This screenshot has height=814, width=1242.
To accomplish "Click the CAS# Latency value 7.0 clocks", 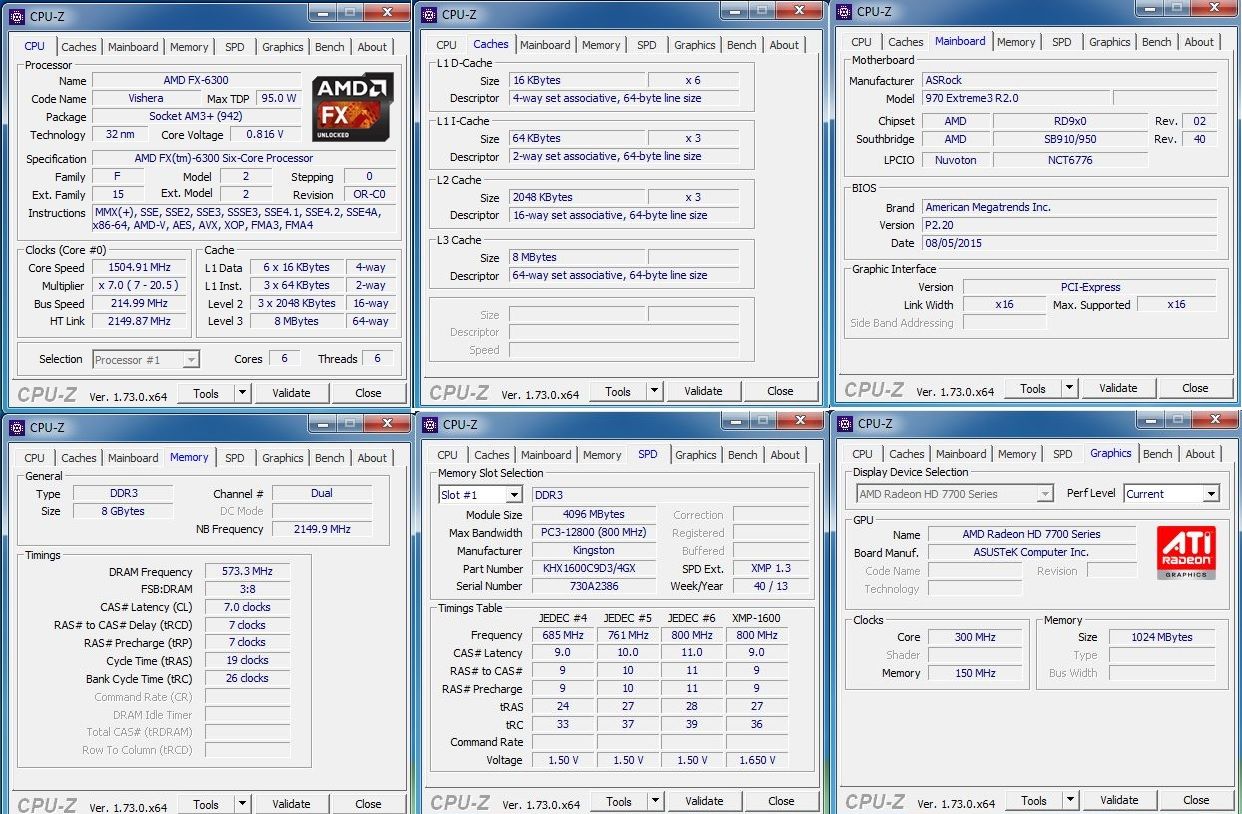I will coord(247,607).
